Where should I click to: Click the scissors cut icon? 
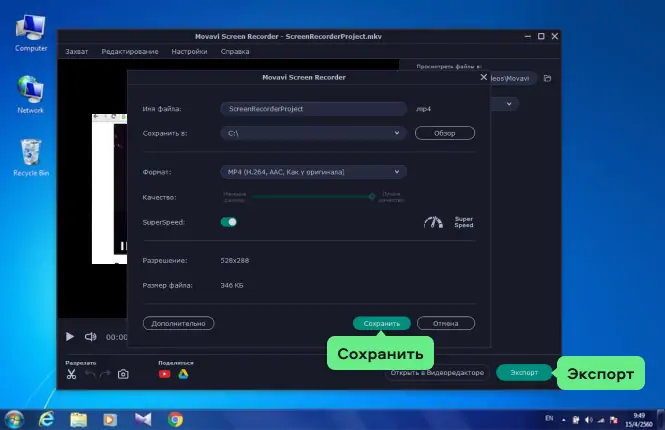coord(71,374)
